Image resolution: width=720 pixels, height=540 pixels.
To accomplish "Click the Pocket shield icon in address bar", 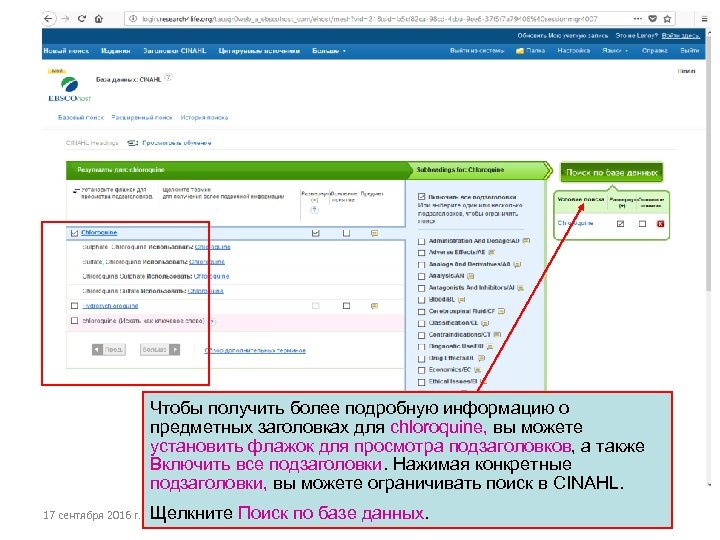I will tap(652, 19).
